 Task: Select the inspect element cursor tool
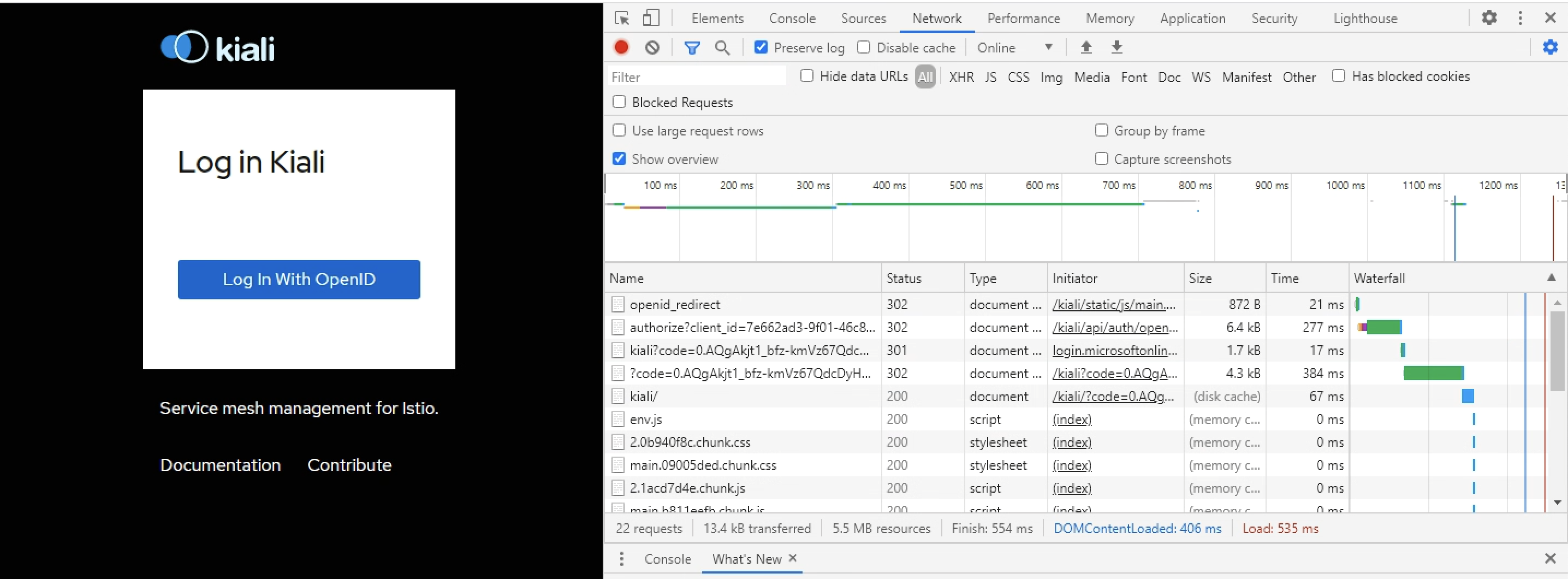621,18
